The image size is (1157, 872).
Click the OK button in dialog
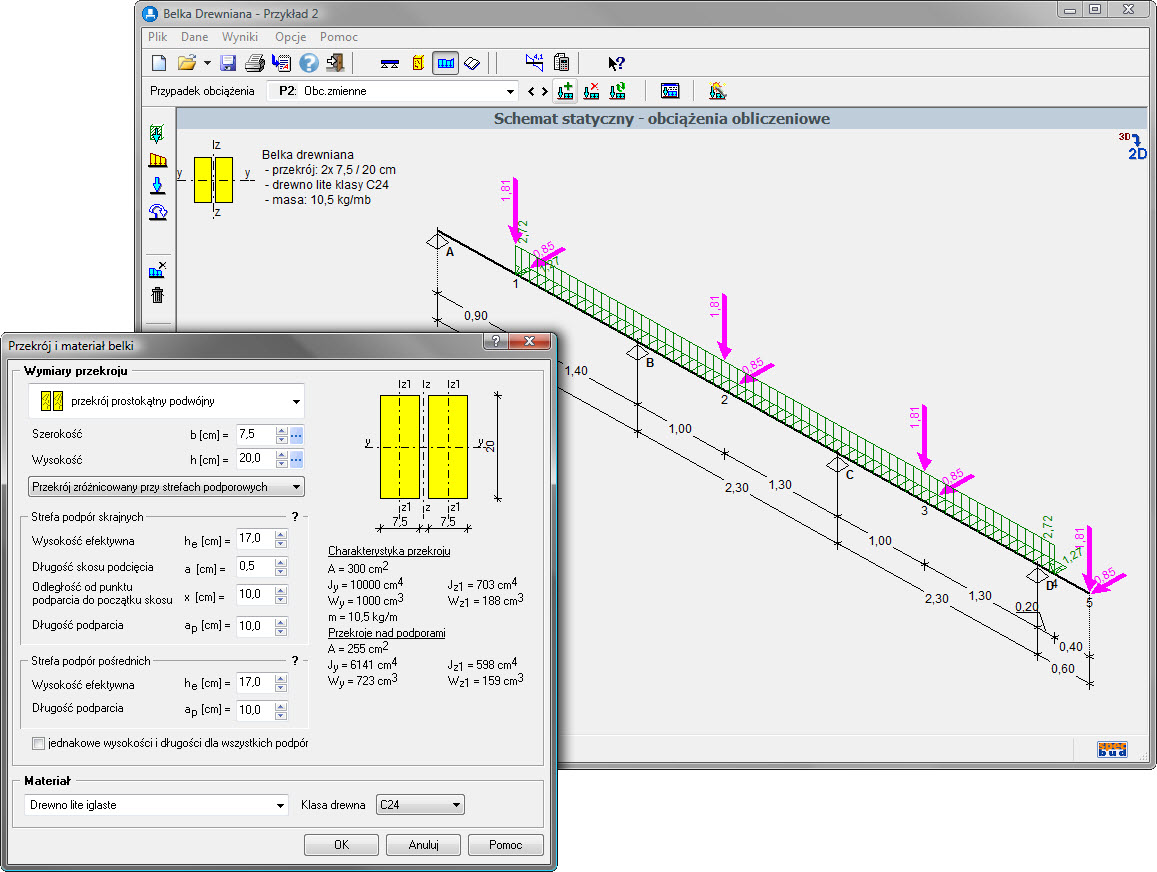341,845
